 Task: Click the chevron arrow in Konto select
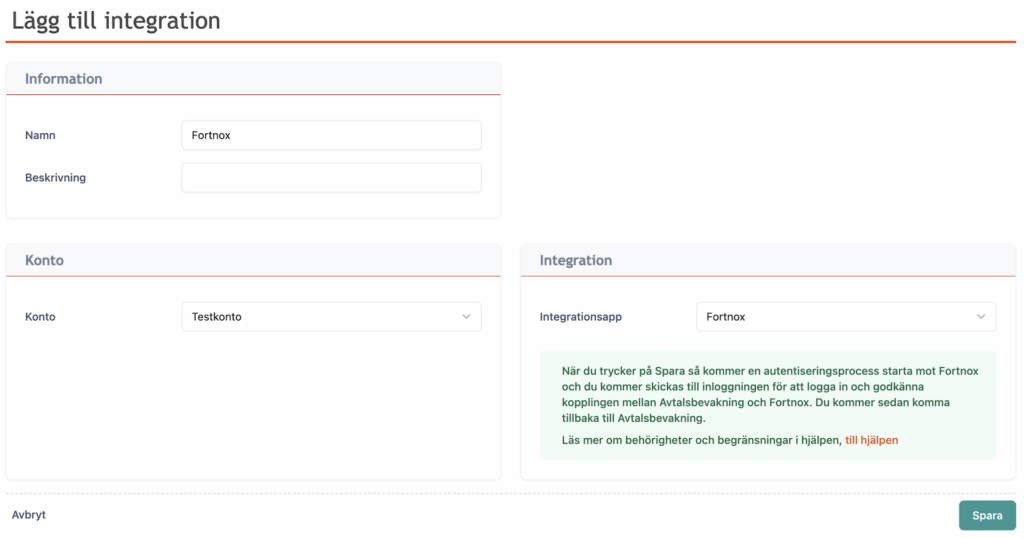(x=466, y=317)
